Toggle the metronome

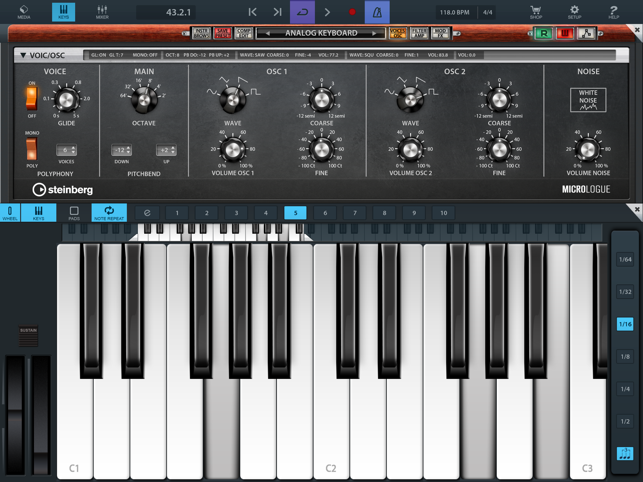point(377,12)
